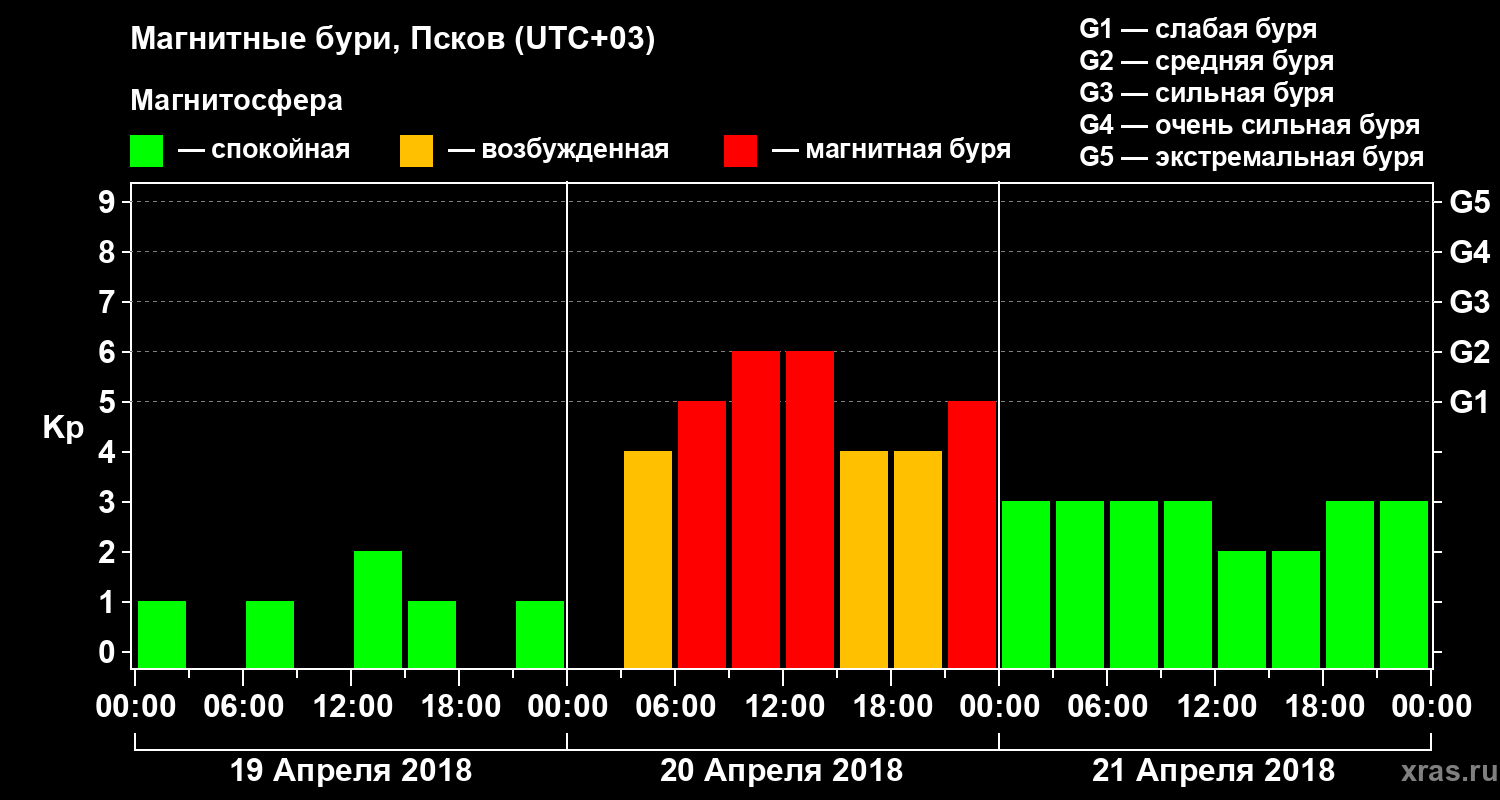
Task: Click the green Kp 2 bar starting 12:00 on 21 April
Action: [1242, 609]
